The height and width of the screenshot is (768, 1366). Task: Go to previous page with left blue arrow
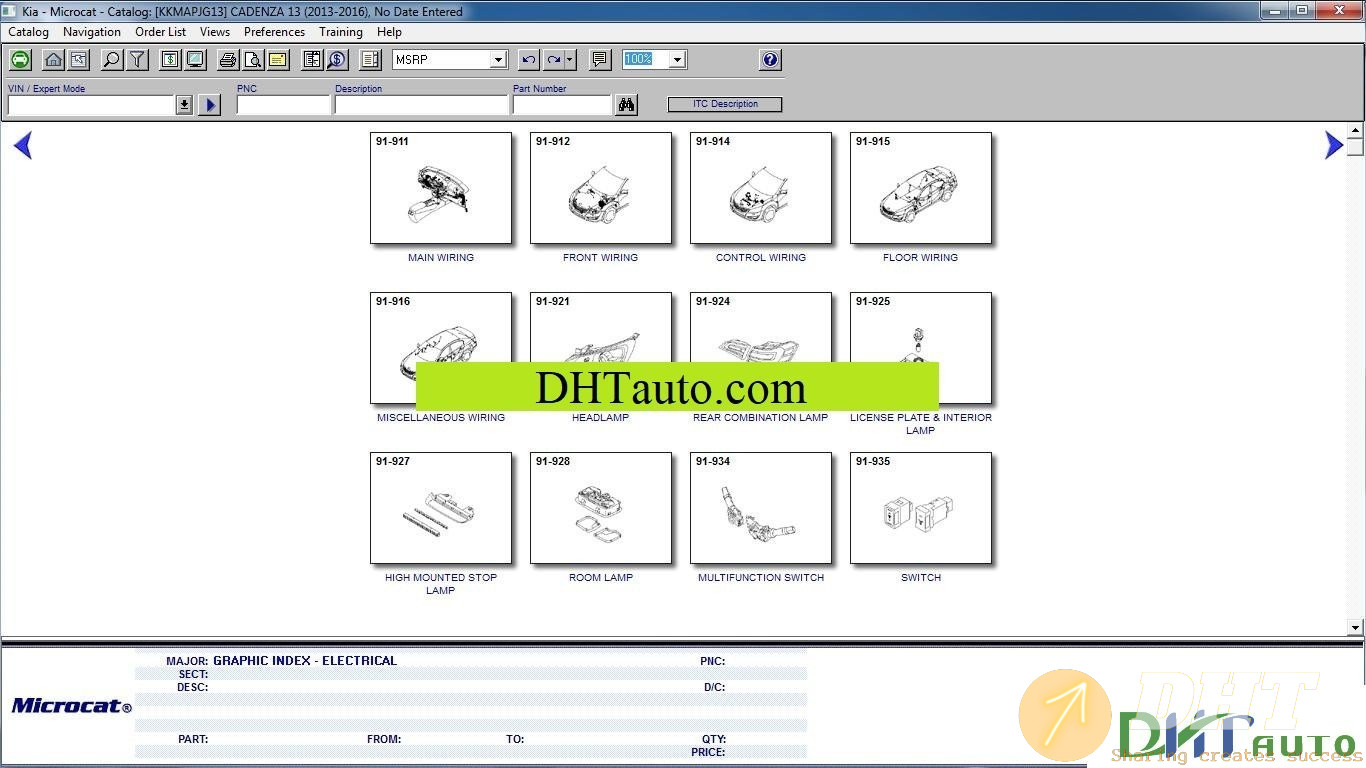[x=23, y=145]
